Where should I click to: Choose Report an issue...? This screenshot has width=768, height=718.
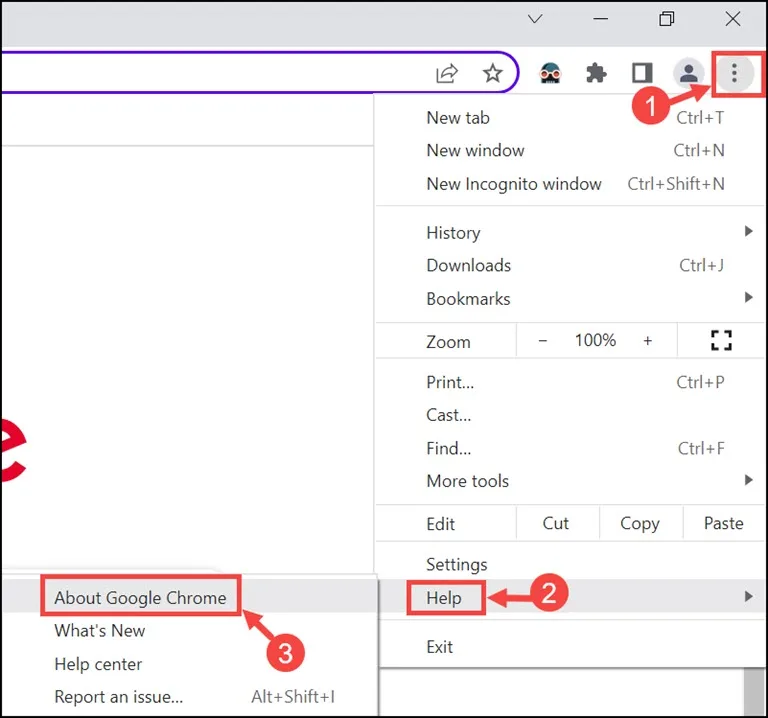tap(190, 696)
